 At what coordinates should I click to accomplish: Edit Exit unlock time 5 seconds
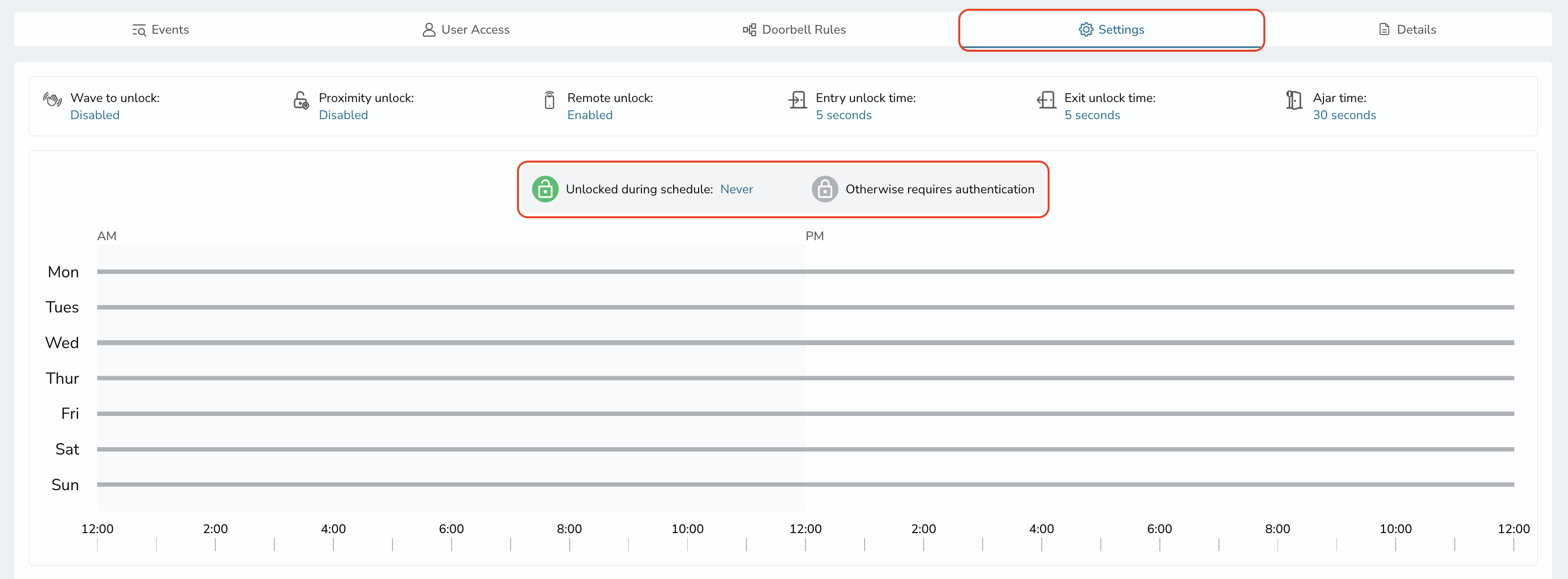(1092, 115)
